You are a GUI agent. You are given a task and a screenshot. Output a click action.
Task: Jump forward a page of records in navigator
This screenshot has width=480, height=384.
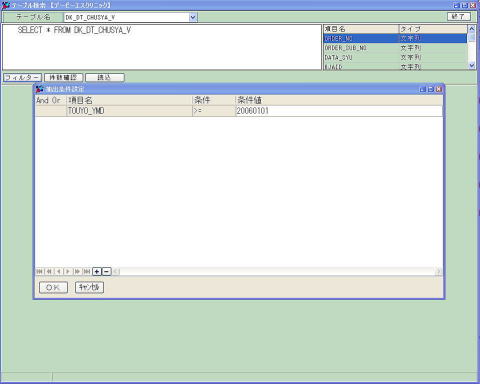(77, 272)
